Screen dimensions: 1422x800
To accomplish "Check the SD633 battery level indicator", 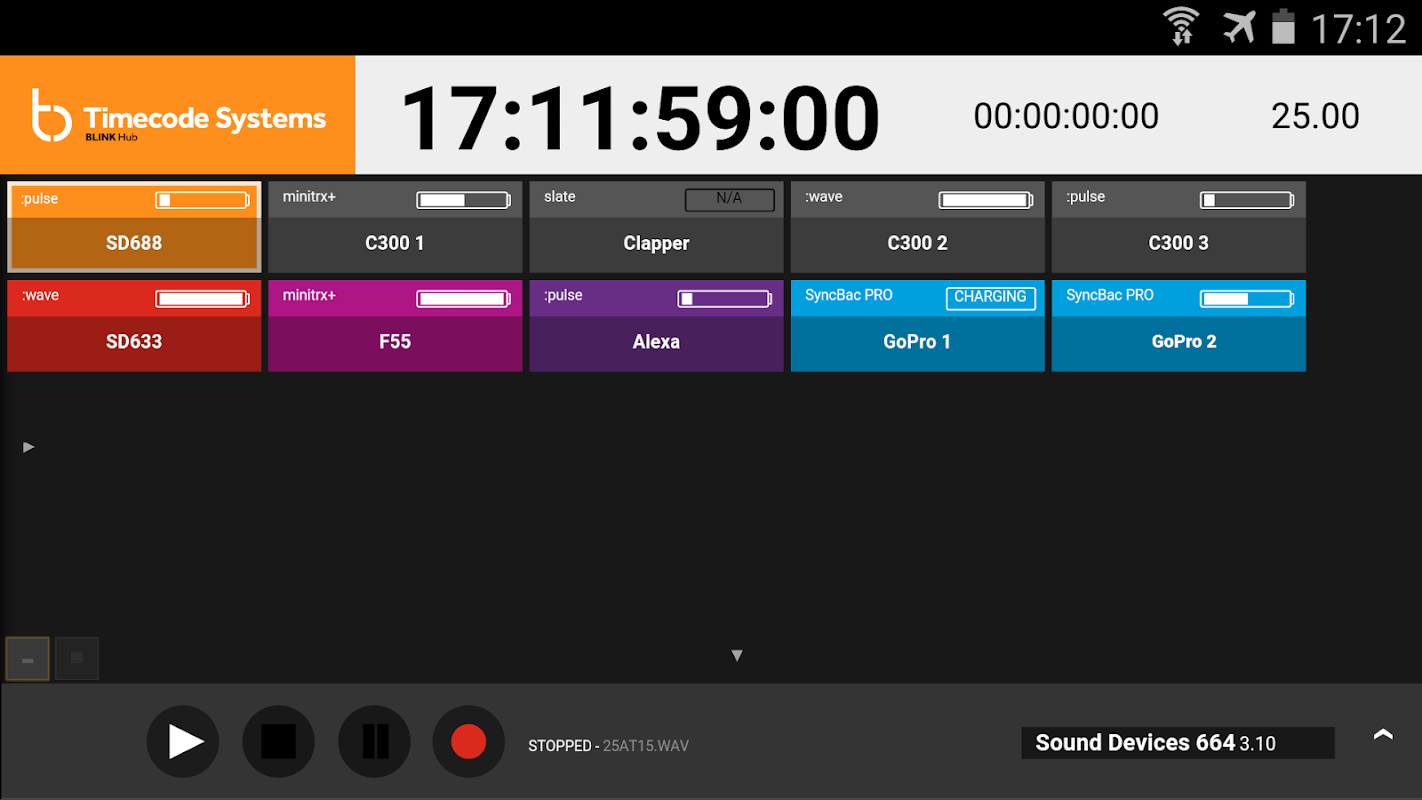I will point(202,298).
